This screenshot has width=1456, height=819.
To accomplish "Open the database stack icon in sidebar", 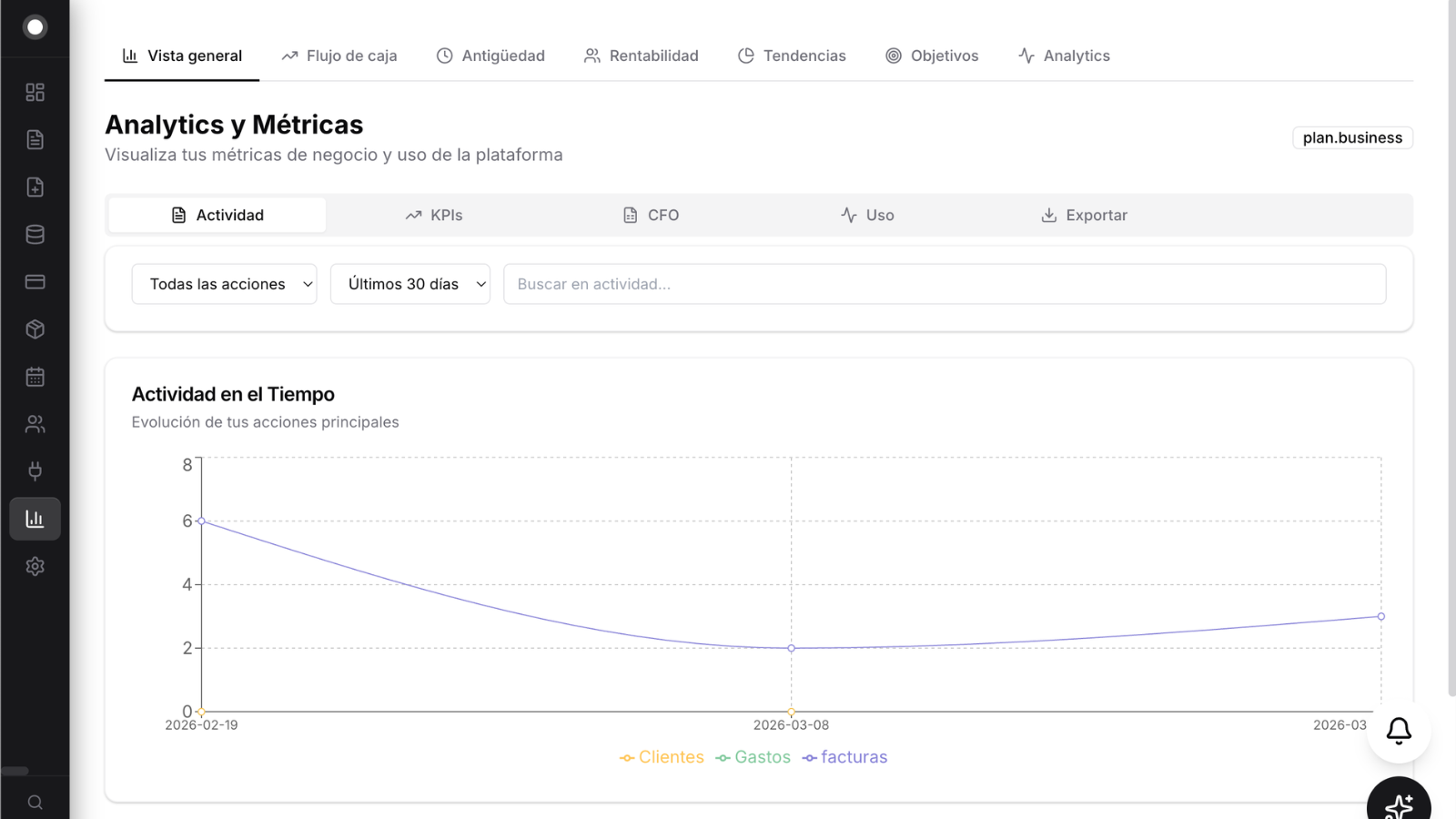I will point(35,235).
